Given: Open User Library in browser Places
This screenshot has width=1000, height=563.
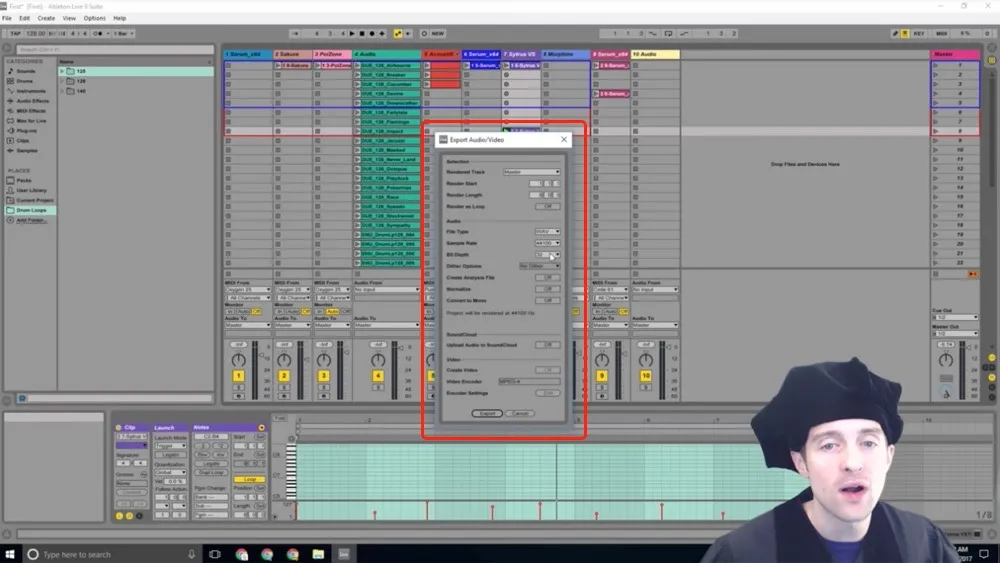Looking at the screenshot, I should pyautogui.click(x=31, y=190).
